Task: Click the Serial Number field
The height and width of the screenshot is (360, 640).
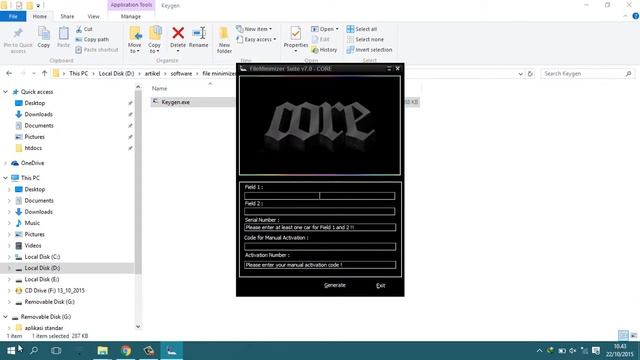Action: click(320, 227)
